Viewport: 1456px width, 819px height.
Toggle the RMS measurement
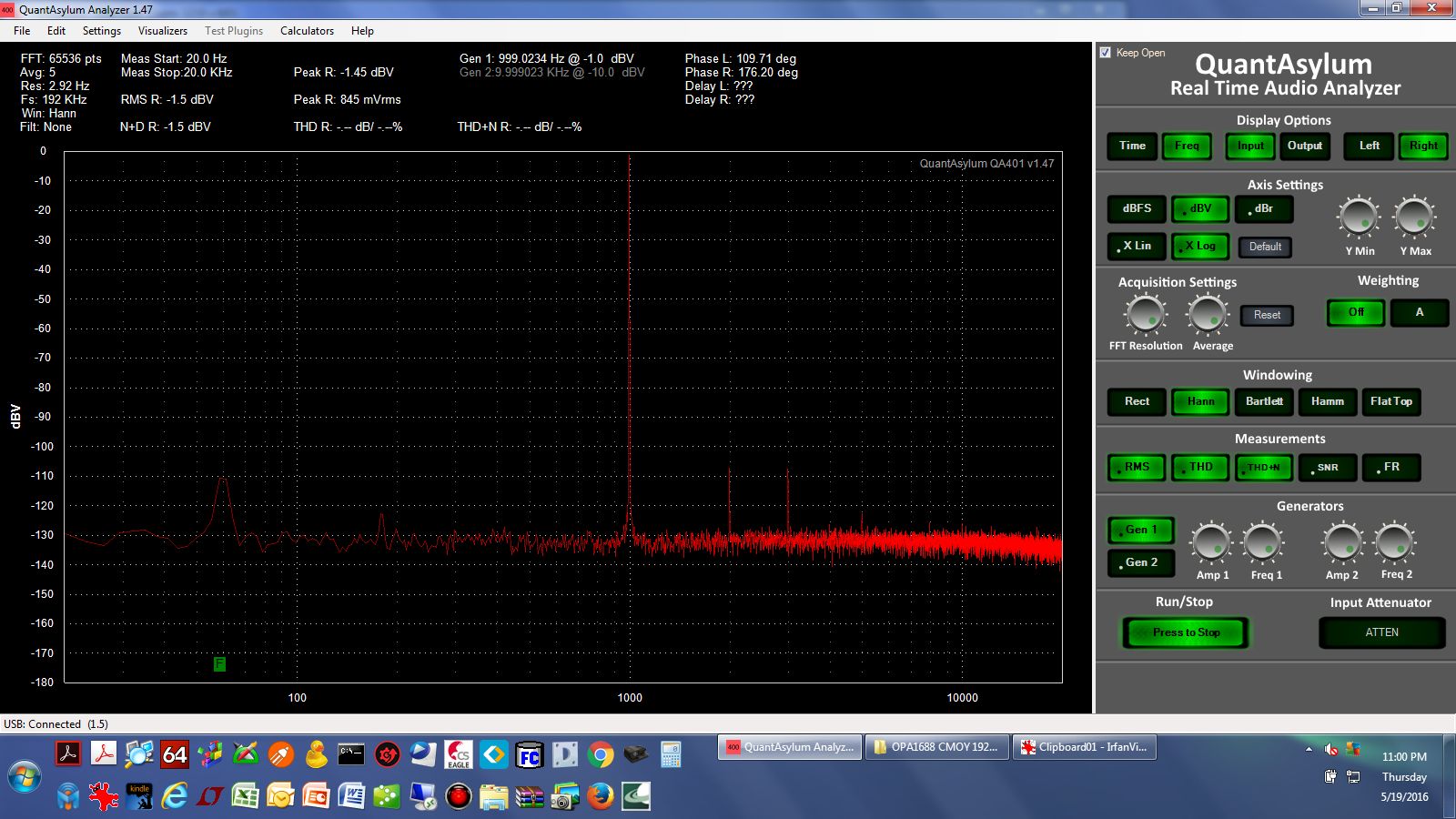click(x=1137, y=467)
